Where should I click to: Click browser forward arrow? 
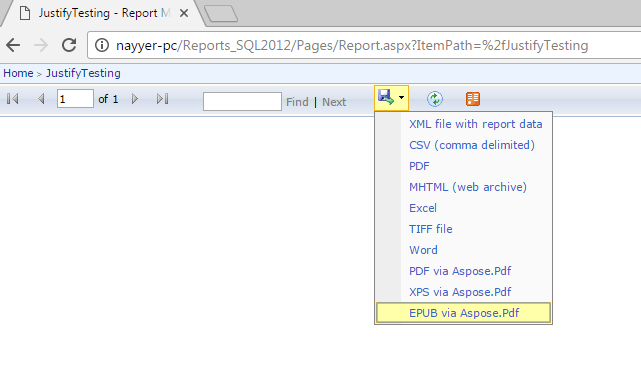tap(41, 45)
